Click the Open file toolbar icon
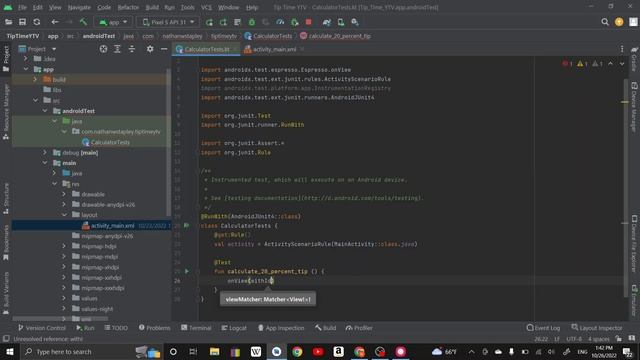This screenshot has height=360, width=640. point(8,22)
